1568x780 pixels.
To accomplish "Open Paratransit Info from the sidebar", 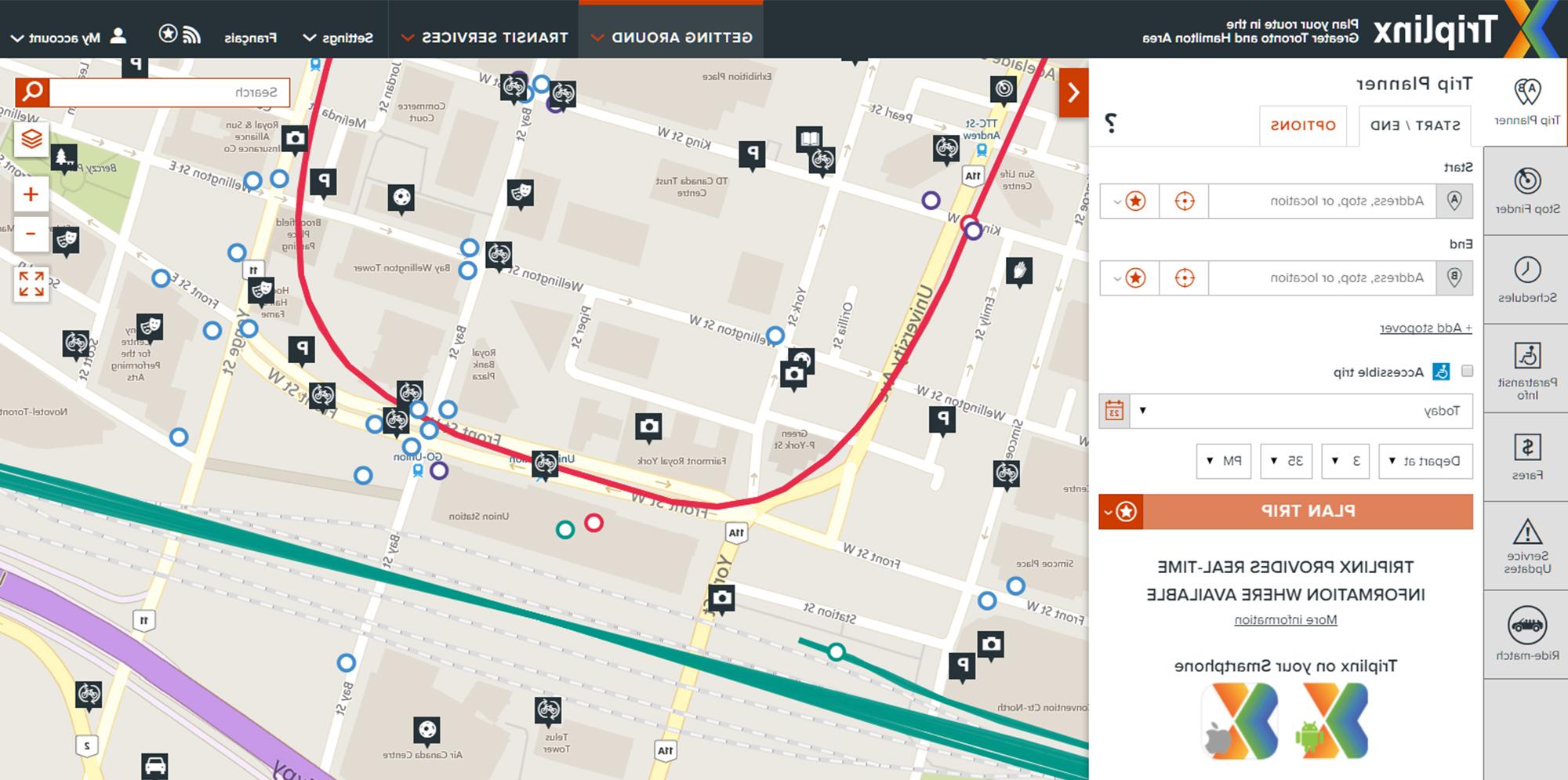I will [1526, 369].
